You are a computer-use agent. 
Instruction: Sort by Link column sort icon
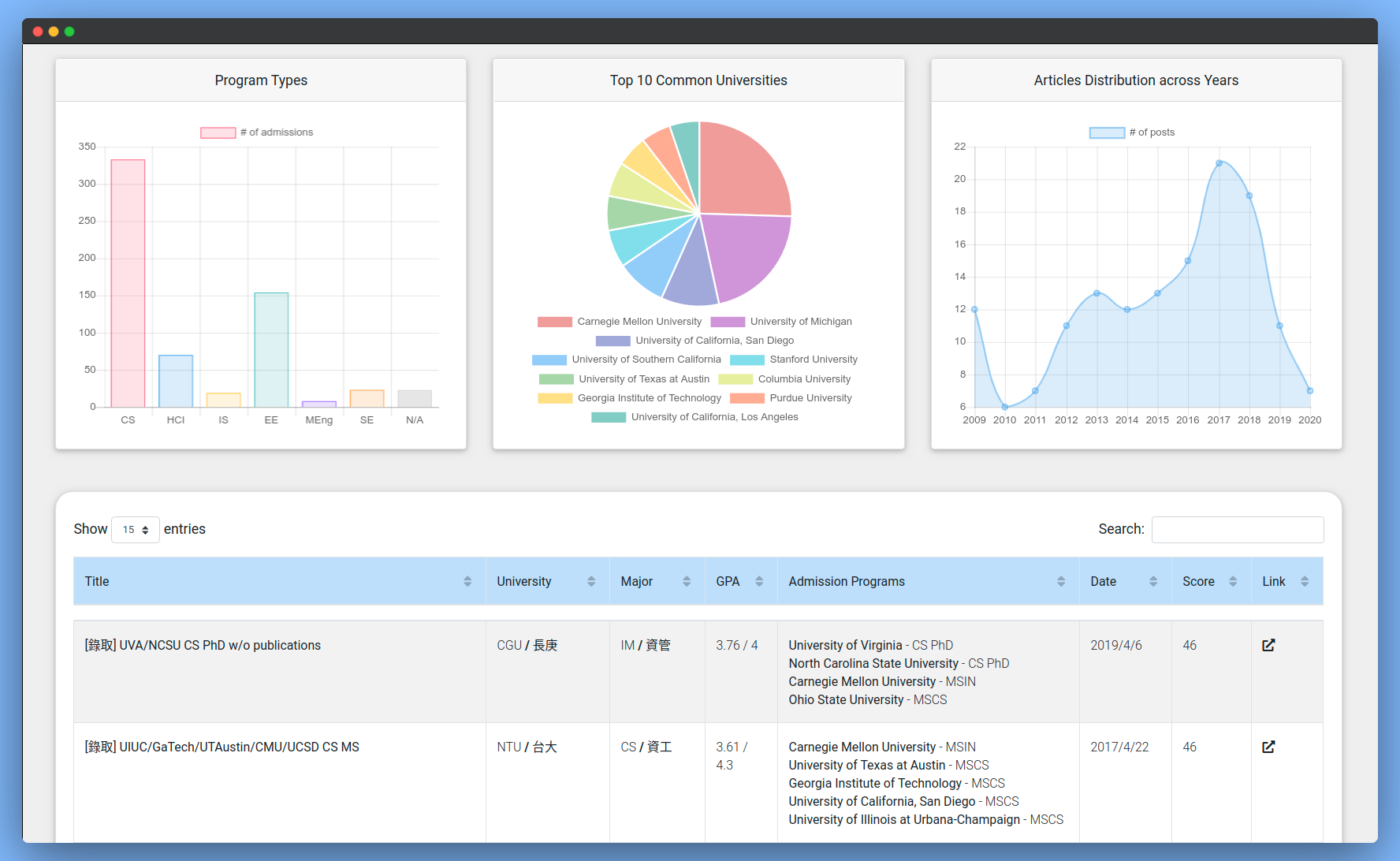pos(1305,581)
